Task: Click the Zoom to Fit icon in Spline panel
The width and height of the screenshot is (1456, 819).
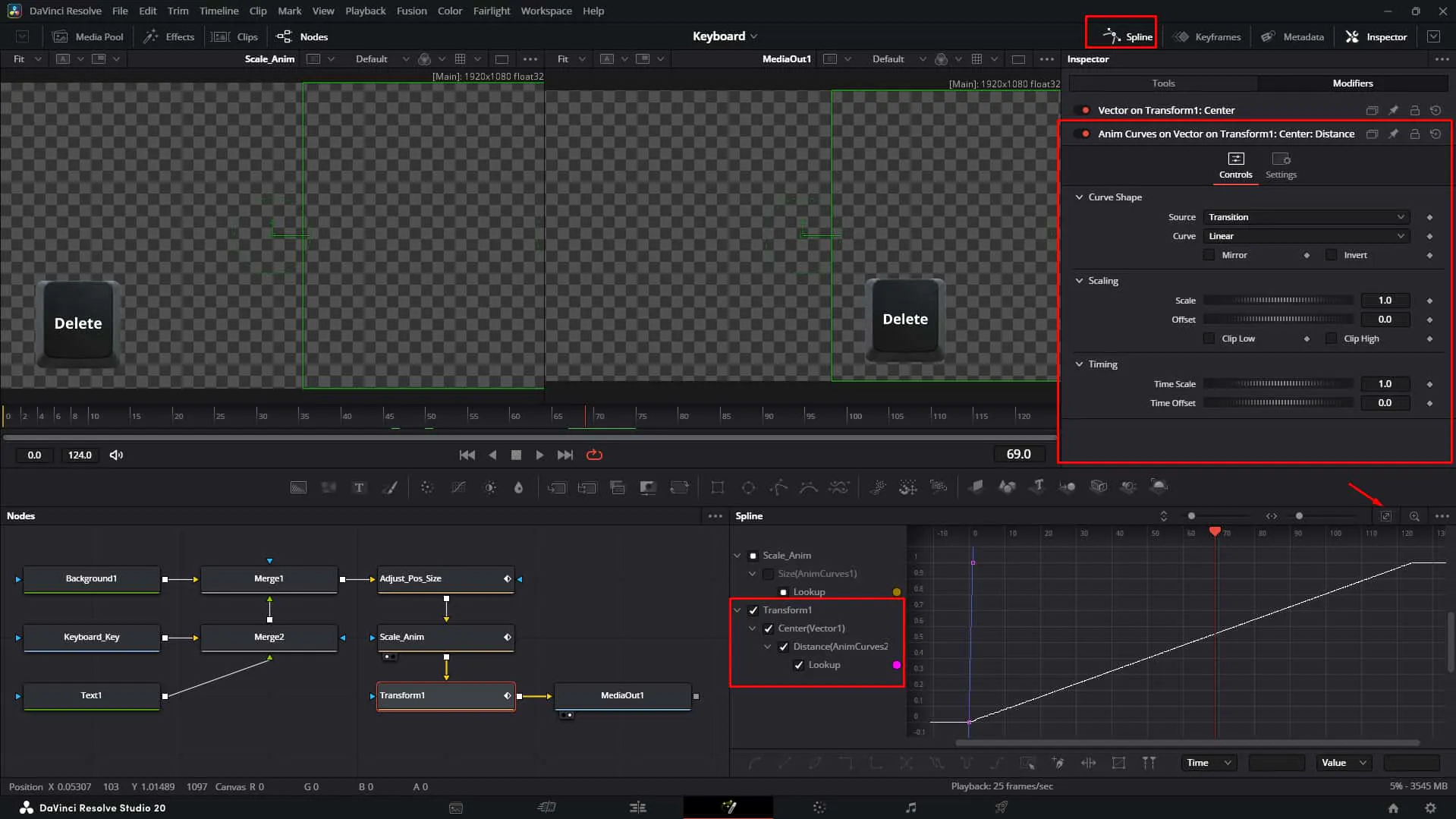Action: [x=1385, y=516]
